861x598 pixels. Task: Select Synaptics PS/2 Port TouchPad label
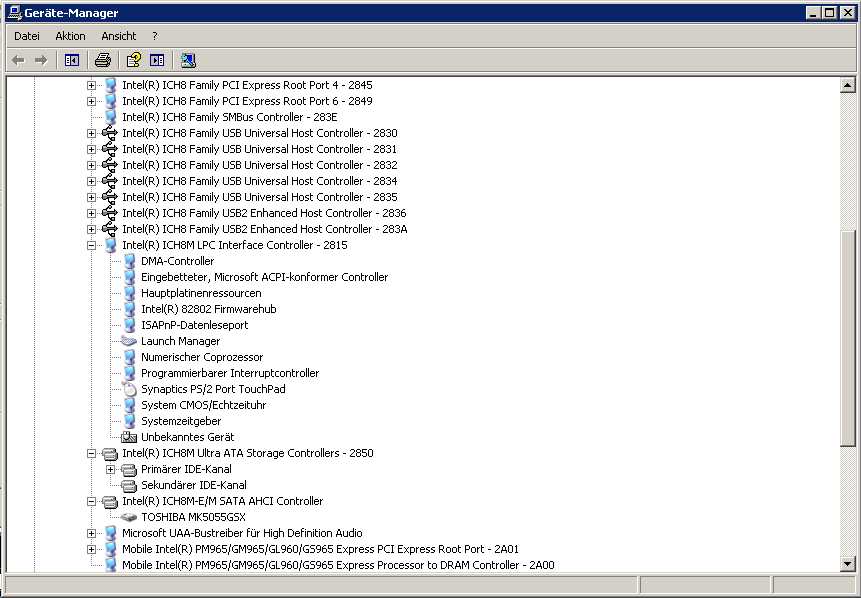pos(213,389)
